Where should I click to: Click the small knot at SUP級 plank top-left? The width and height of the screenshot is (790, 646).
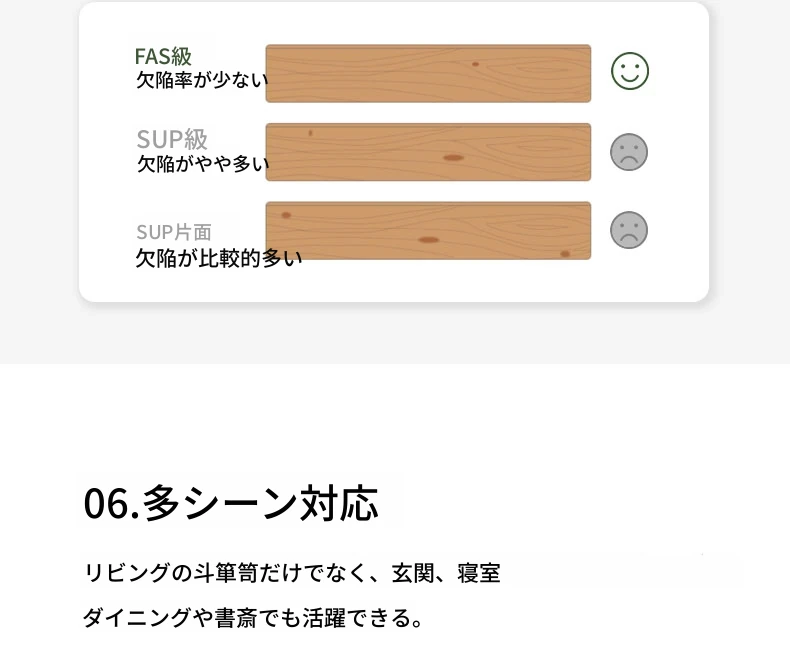tap(310, 133)
